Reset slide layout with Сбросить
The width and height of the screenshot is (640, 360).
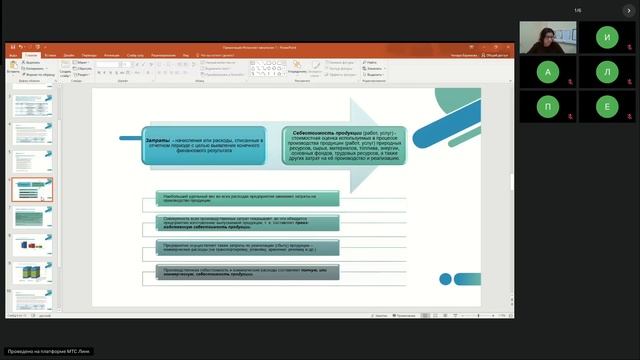(x=82, y=69)
